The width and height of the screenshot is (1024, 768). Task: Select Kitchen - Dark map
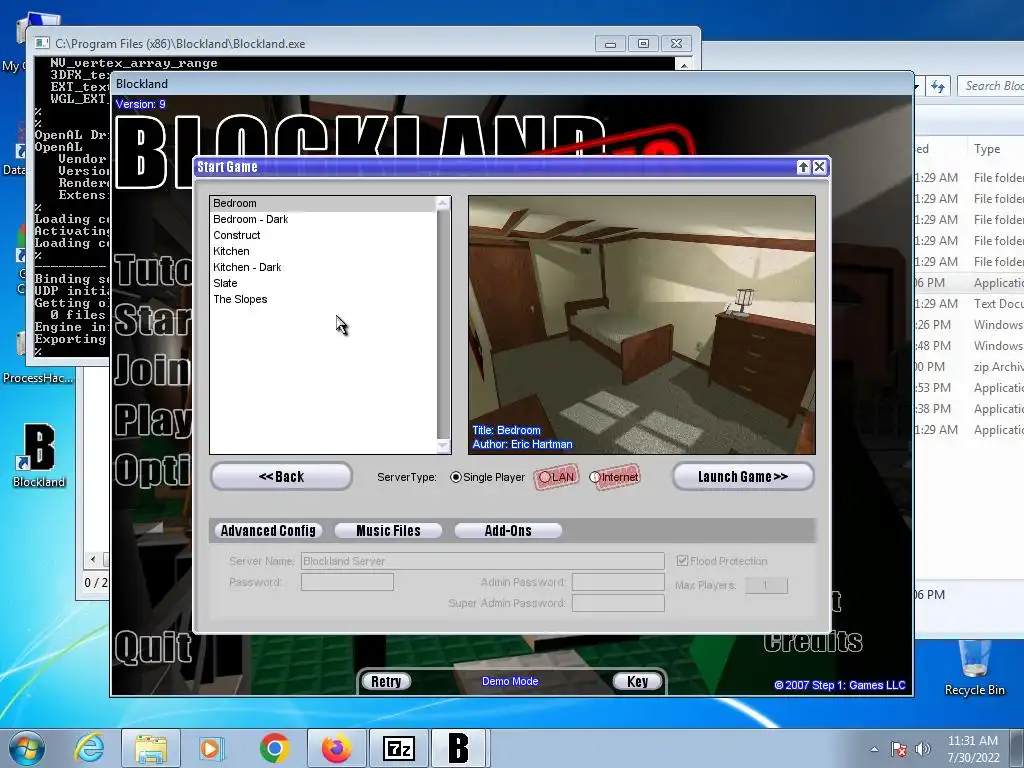323,267
